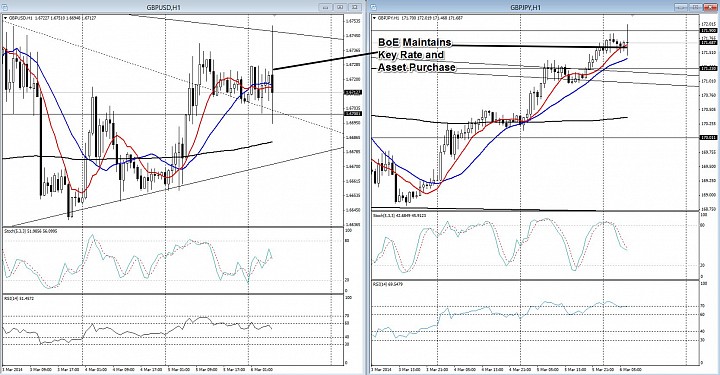Screen dimensions: 720x375
Task: Click the GBPJPY RSI(14) indicator label
Action: click(389, 284)
